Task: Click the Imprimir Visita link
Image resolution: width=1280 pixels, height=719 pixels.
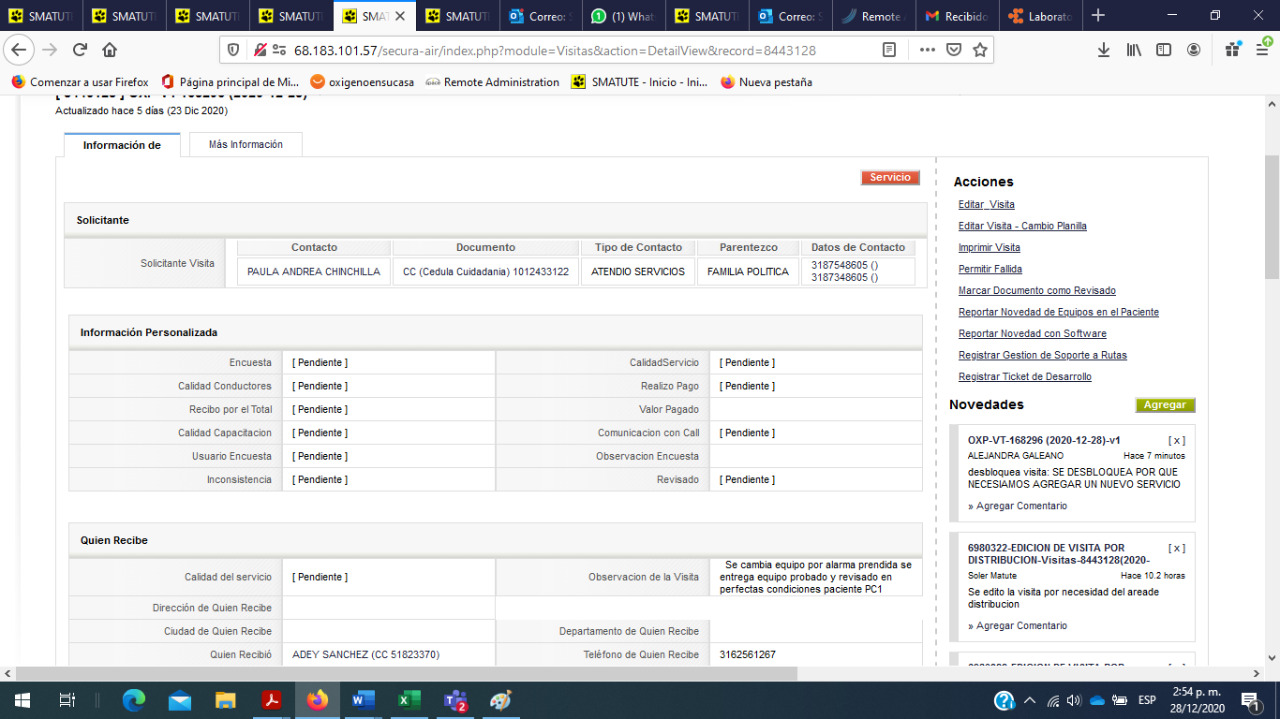Action: pyautogui.click(x=989, y=247)
